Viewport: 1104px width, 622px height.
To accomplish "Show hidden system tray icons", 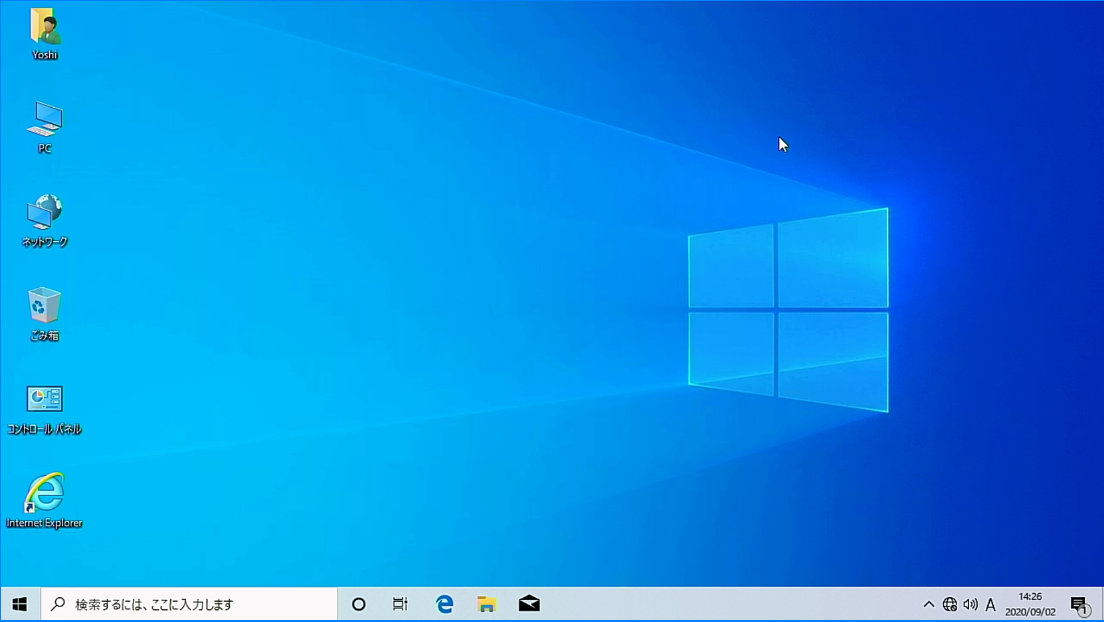I will [x=929, y=604].
